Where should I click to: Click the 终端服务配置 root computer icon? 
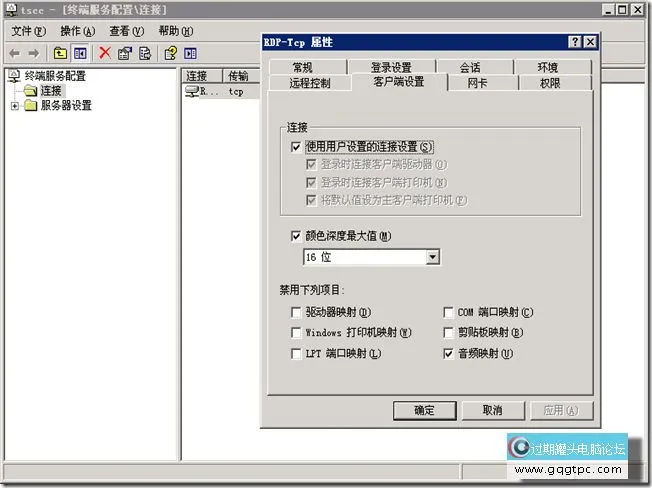click(x=14, y=76)
